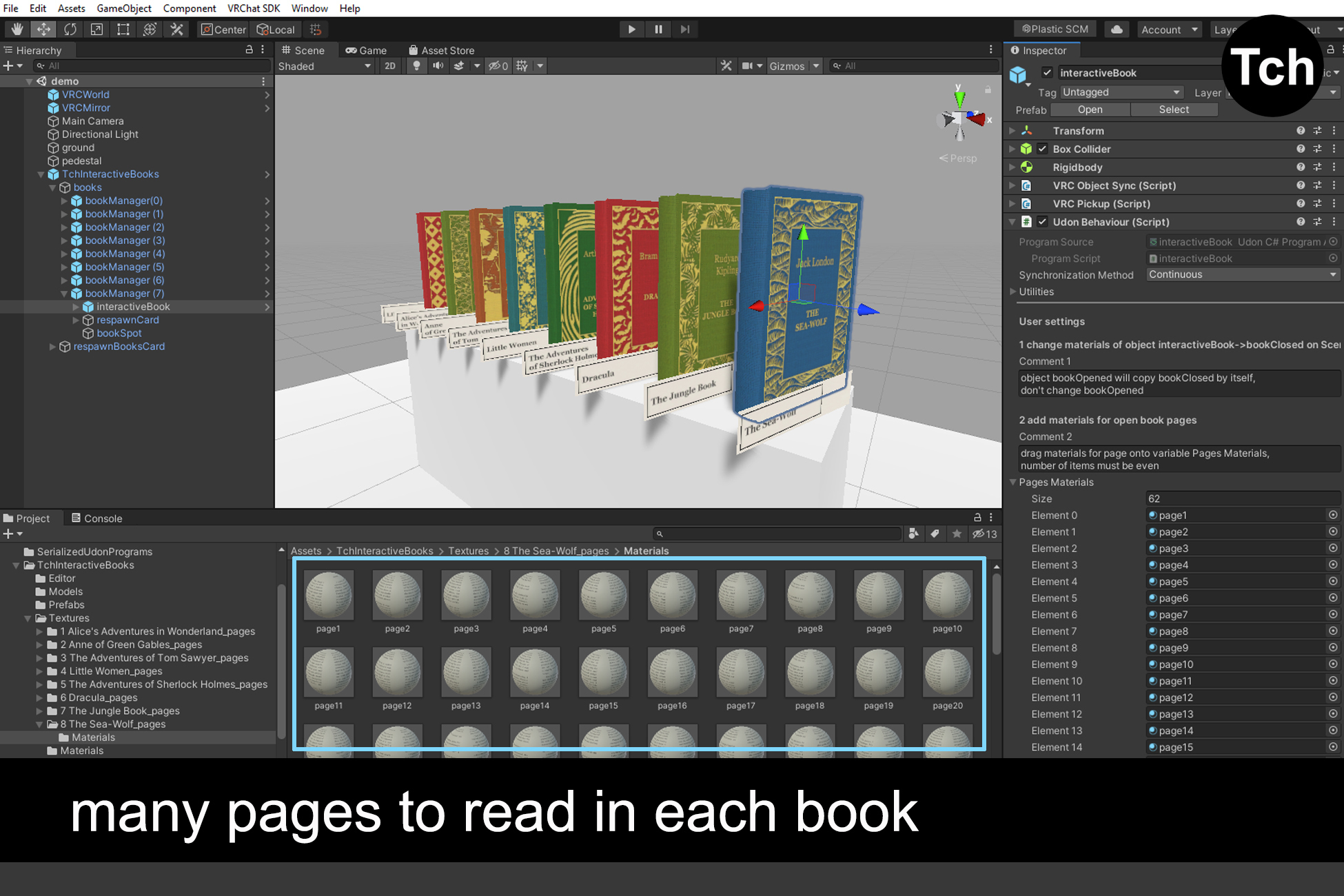The width and height of the screenshot is (1344, 896).
Task: Click Open to edit the interactiveBook prefab
Action: [1090, 110]
